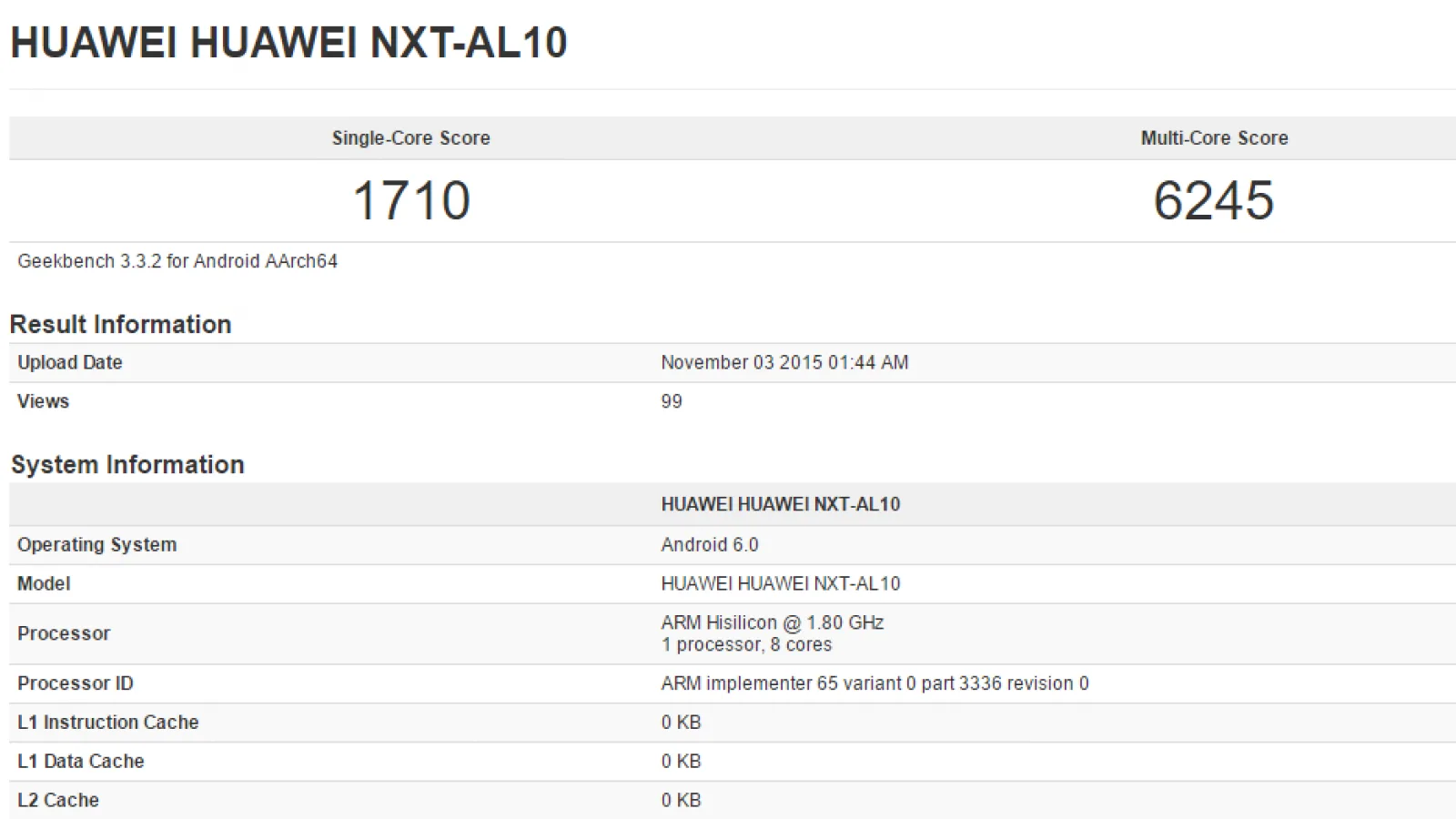Screen dimensions: 1456x819
Task: Select the Single-Core Score header
Action: coord(411,138)
